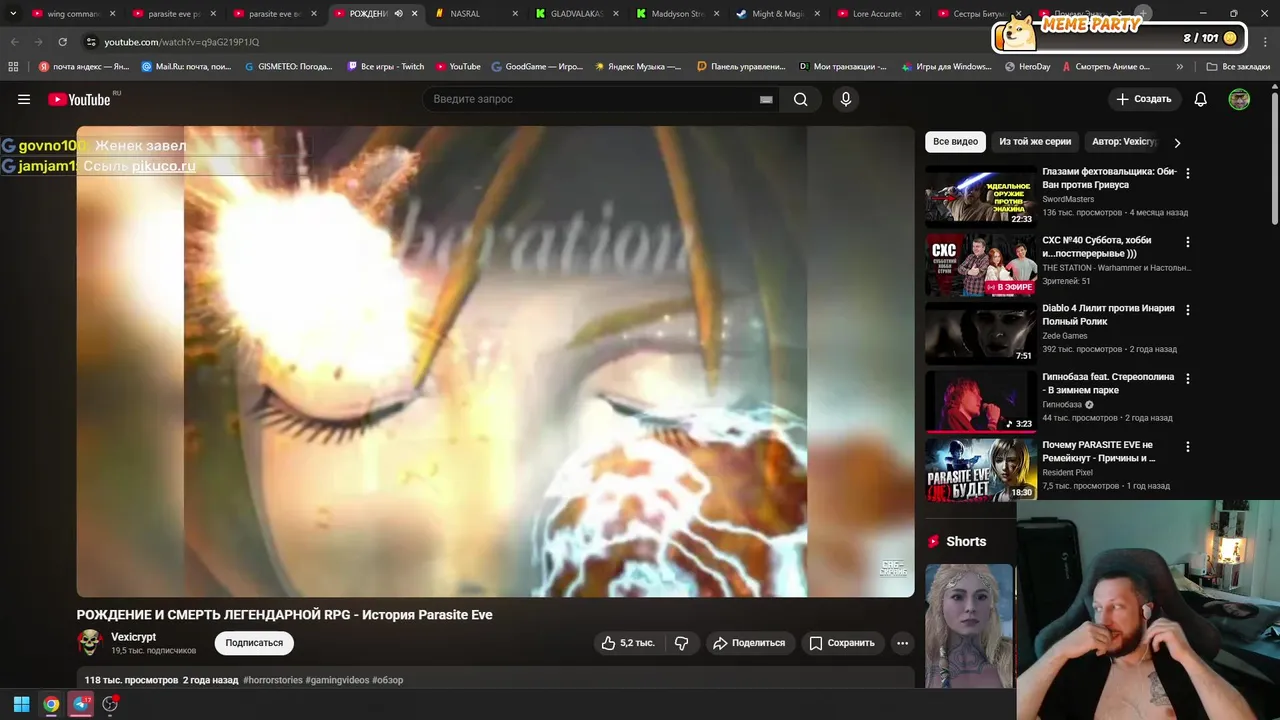
Task: Open the on-screen keyboard icon in search box
Action: (766, 99)
